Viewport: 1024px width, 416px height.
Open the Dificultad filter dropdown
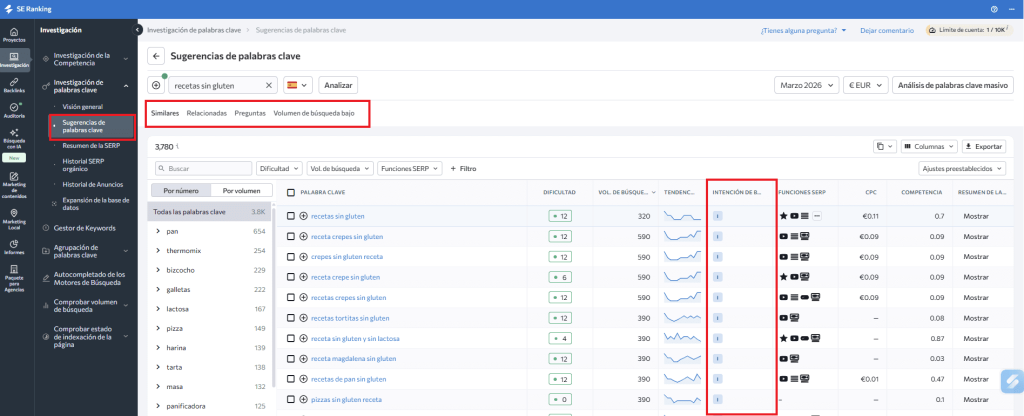point(278,169)
